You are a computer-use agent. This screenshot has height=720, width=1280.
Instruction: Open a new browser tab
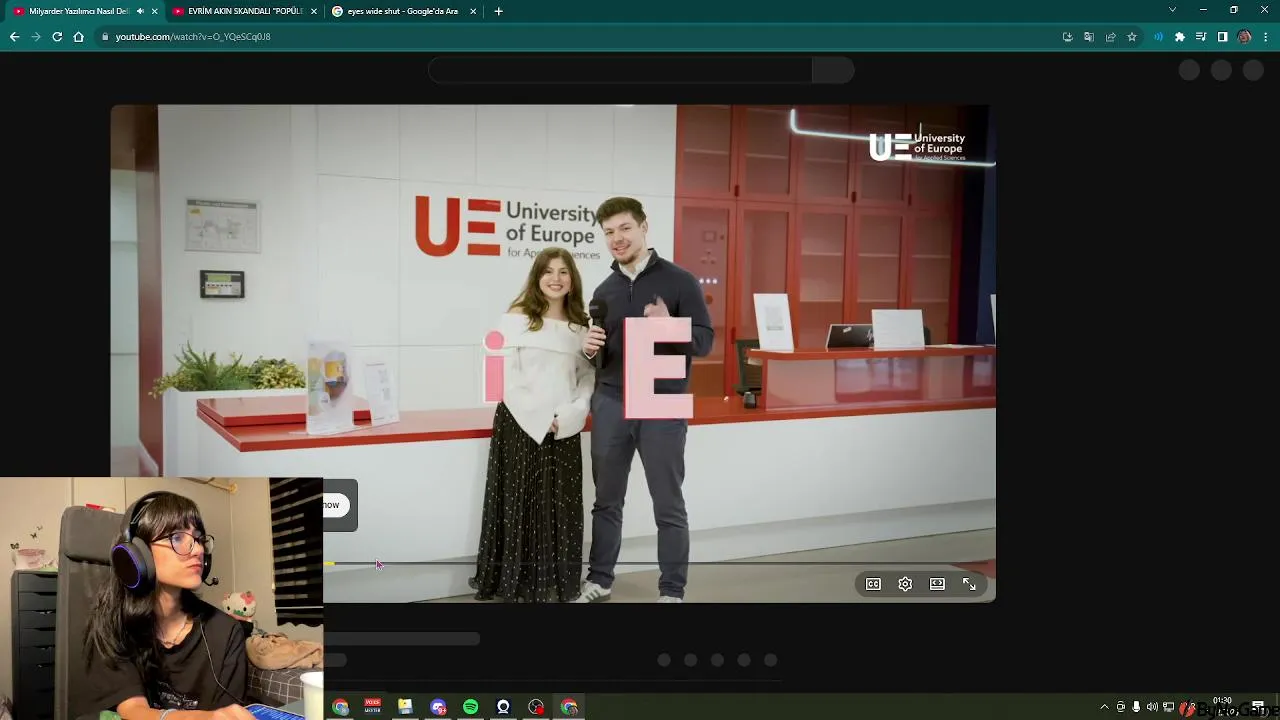(498, 11)
